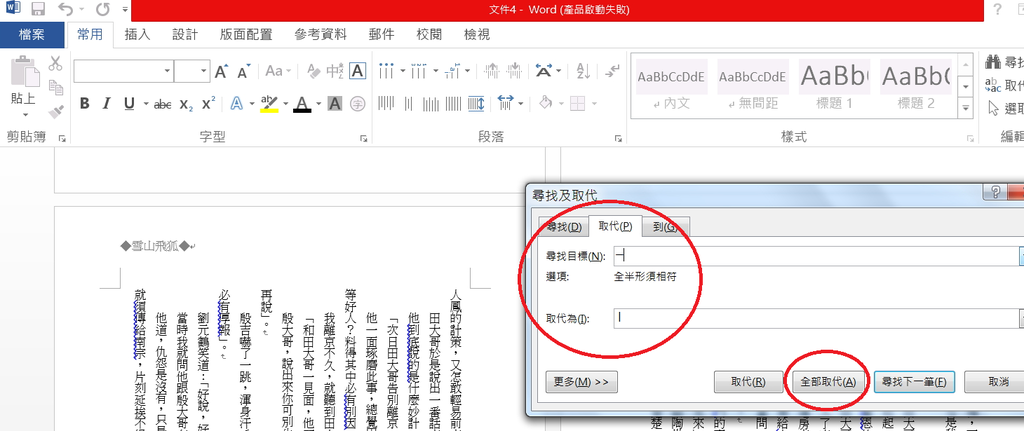This screenshot has height=431, width=1024.
Task: Apply superscript X² formatting
Action: point(208,104)
